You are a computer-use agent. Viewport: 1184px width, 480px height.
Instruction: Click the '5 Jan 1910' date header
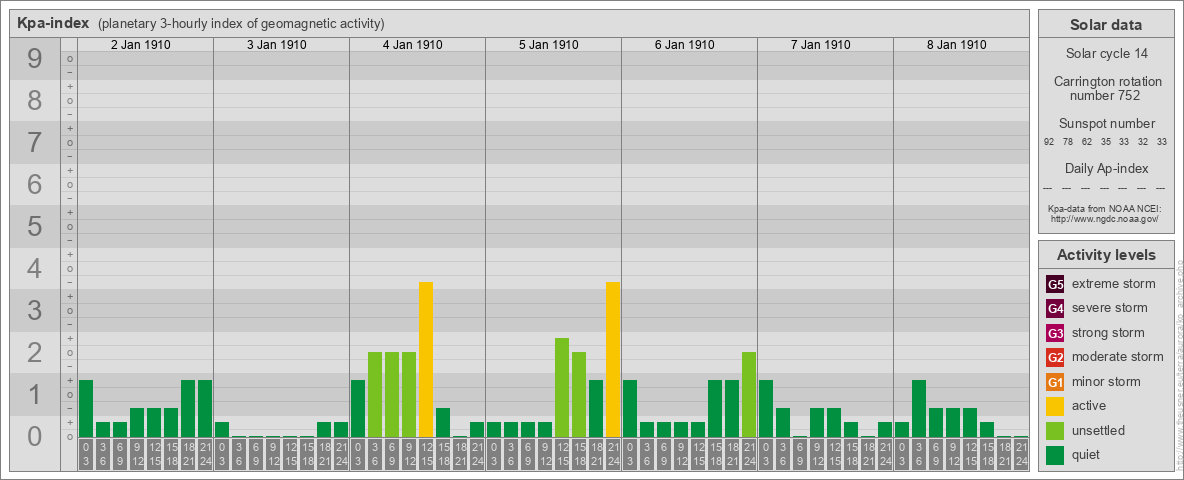click(x=548, y=45)
